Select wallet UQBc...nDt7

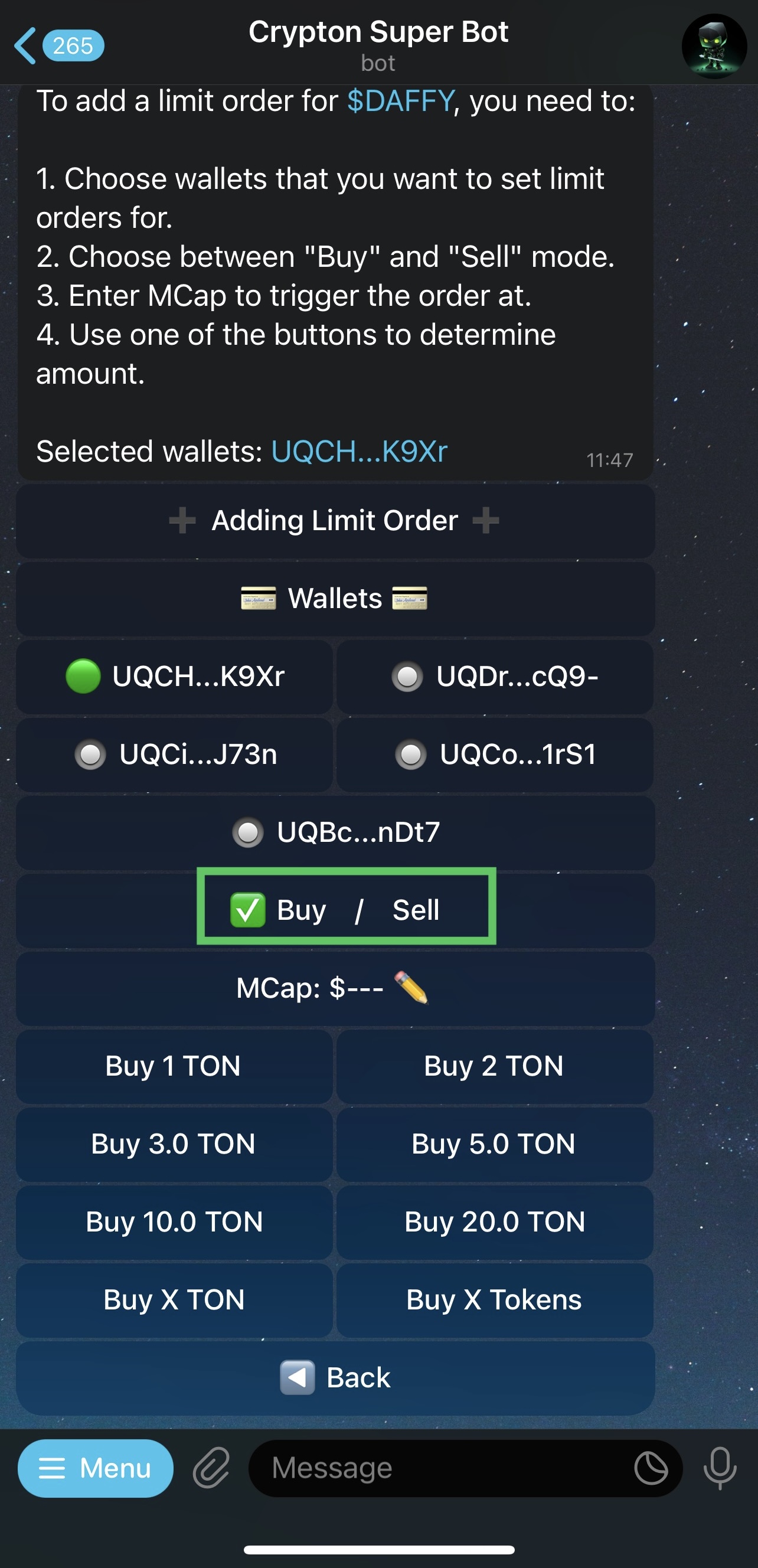335,832
